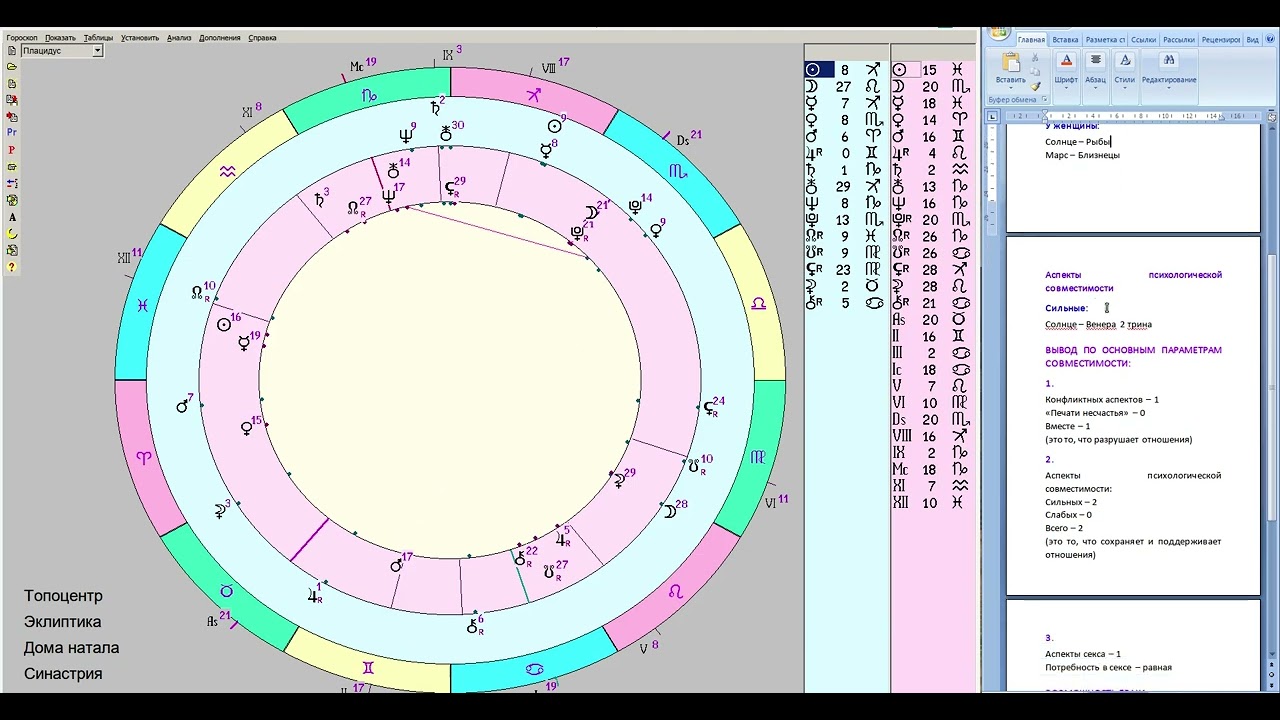1280x720 pixels.
Task: Open the Гороскоп menu
Action: point(22,38)
